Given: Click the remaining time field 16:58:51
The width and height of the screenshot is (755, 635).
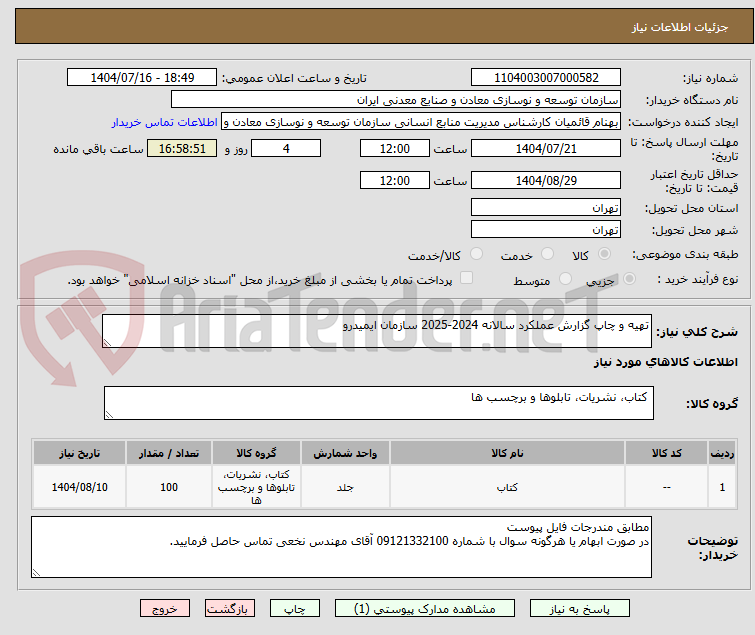Looking at the screenshot, I should coord(182,148).
